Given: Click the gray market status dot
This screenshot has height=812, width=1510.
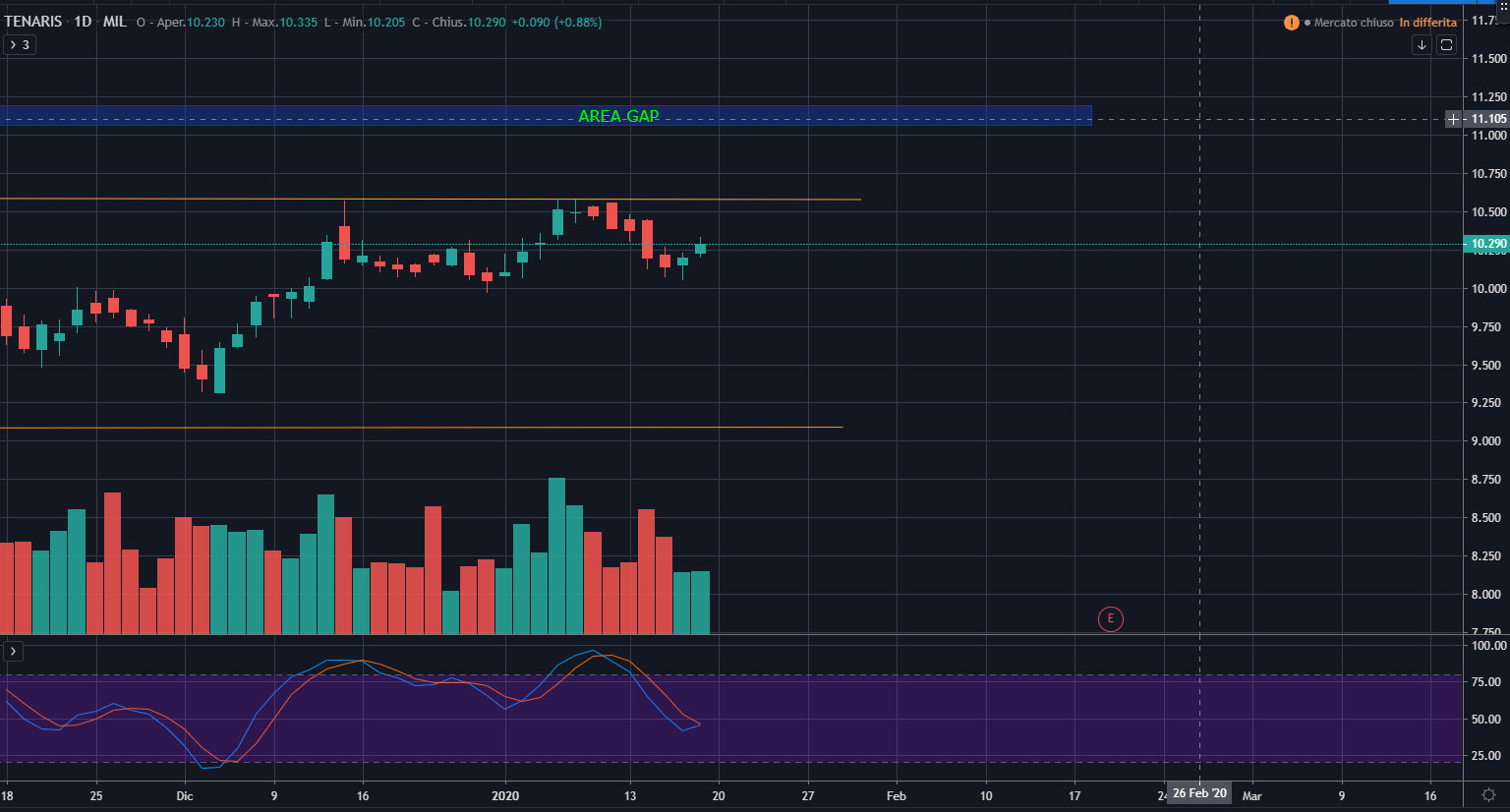Looking at the screenshot, I should [x=1307, y=23].
